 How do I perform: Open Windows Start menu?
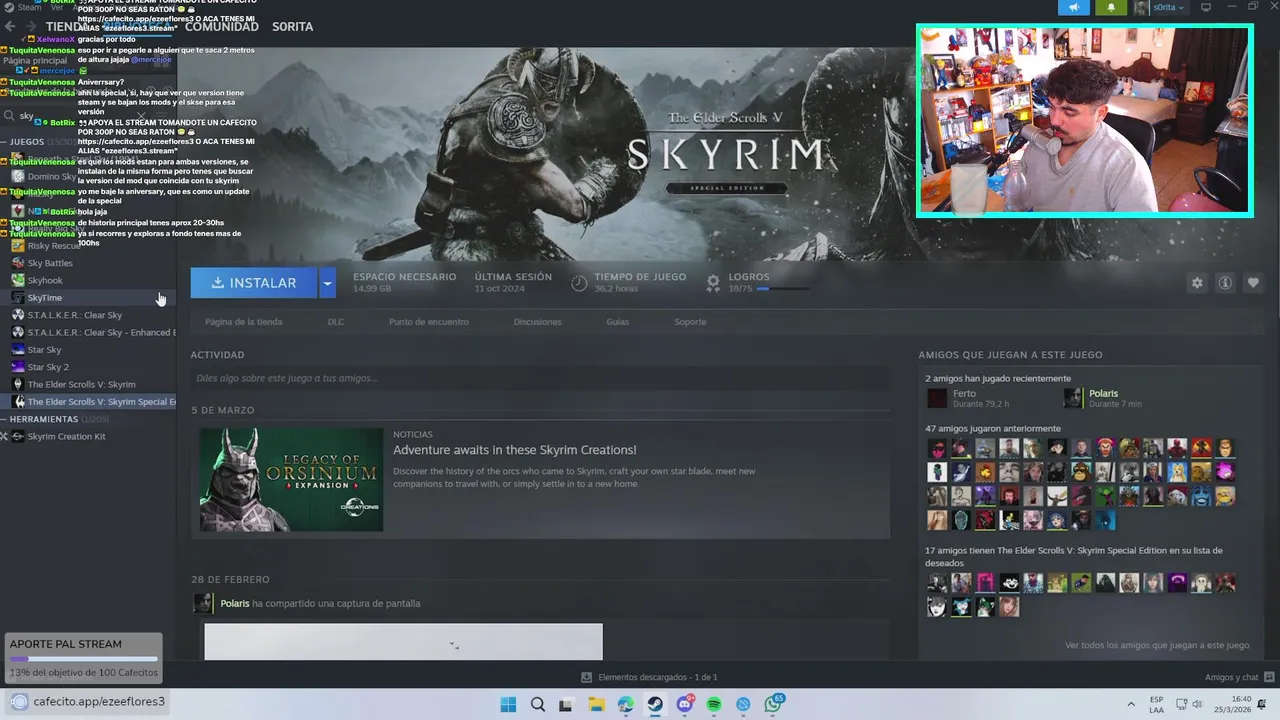pos(508,704)
